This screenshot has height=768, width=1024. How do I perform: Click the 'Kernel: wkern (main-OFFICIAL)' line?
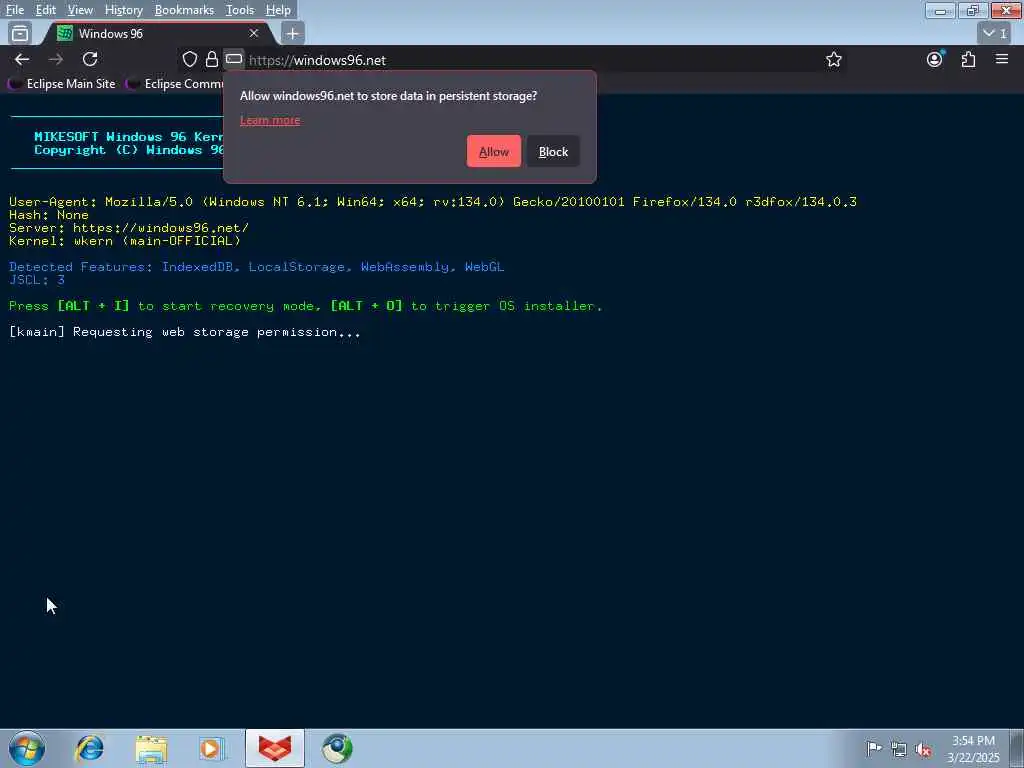[125, 241]
